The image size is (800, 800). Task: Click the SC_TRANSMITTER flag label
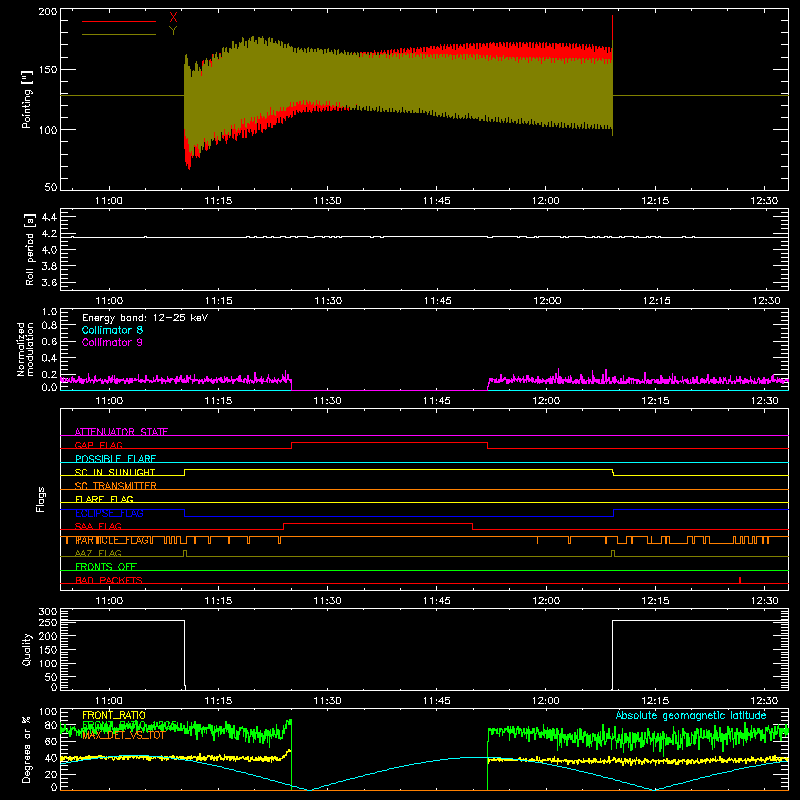click(115, 486)
